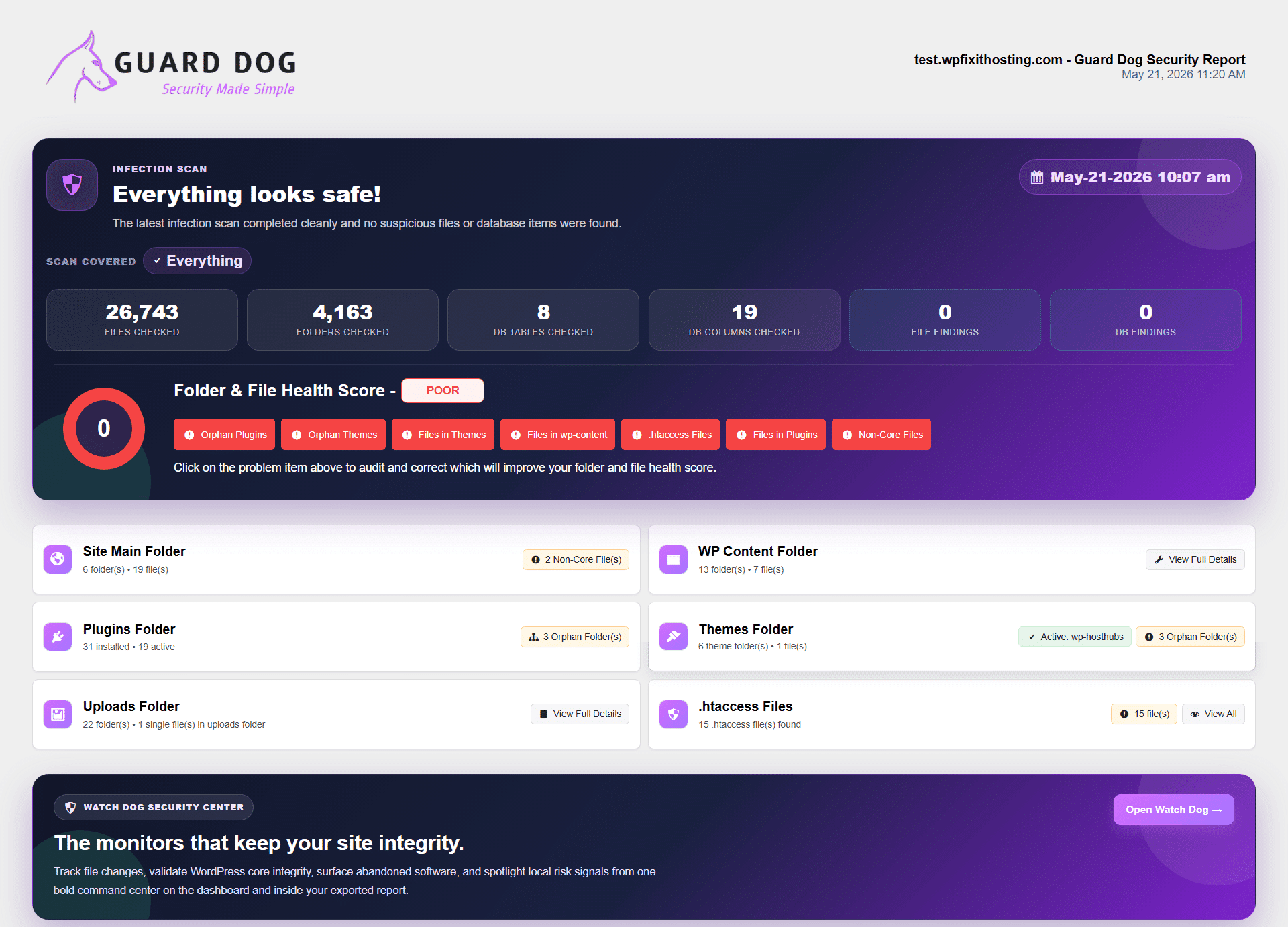Click the 6 folder(s) • 19 file(s) text
This screenshot has width=1288, height=927.
[x=125, y=569]
